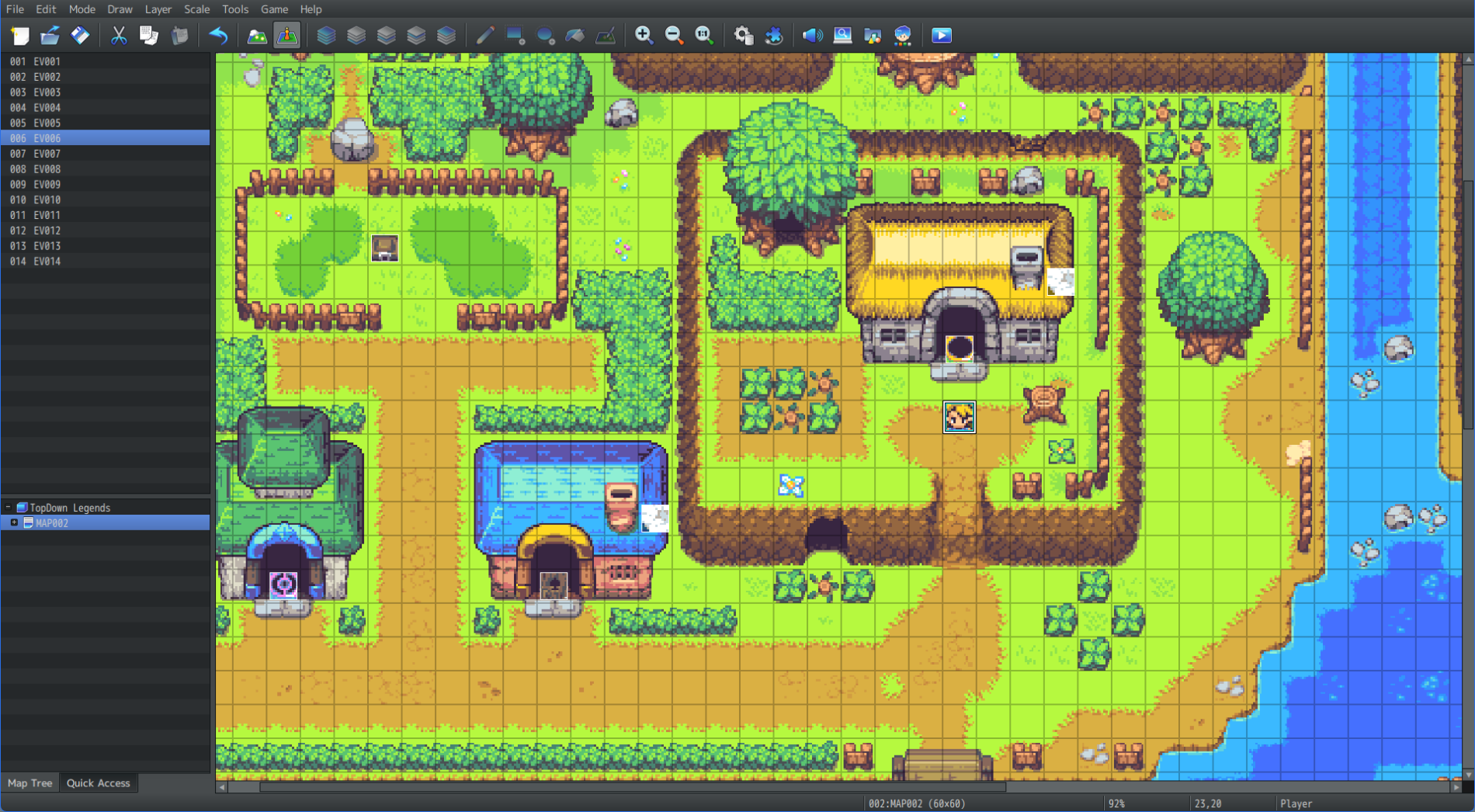Switch to Event editing mode icon
This screenshot has width=1475, height=812.
[287, 35]
